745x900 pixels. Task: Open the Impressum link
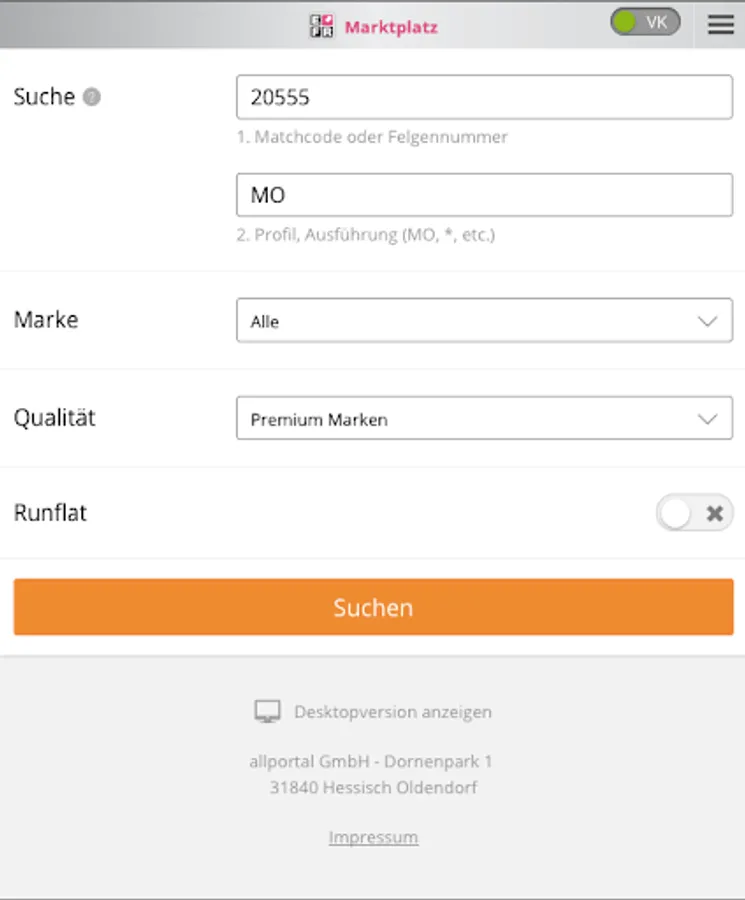click(x=373, y=837)
